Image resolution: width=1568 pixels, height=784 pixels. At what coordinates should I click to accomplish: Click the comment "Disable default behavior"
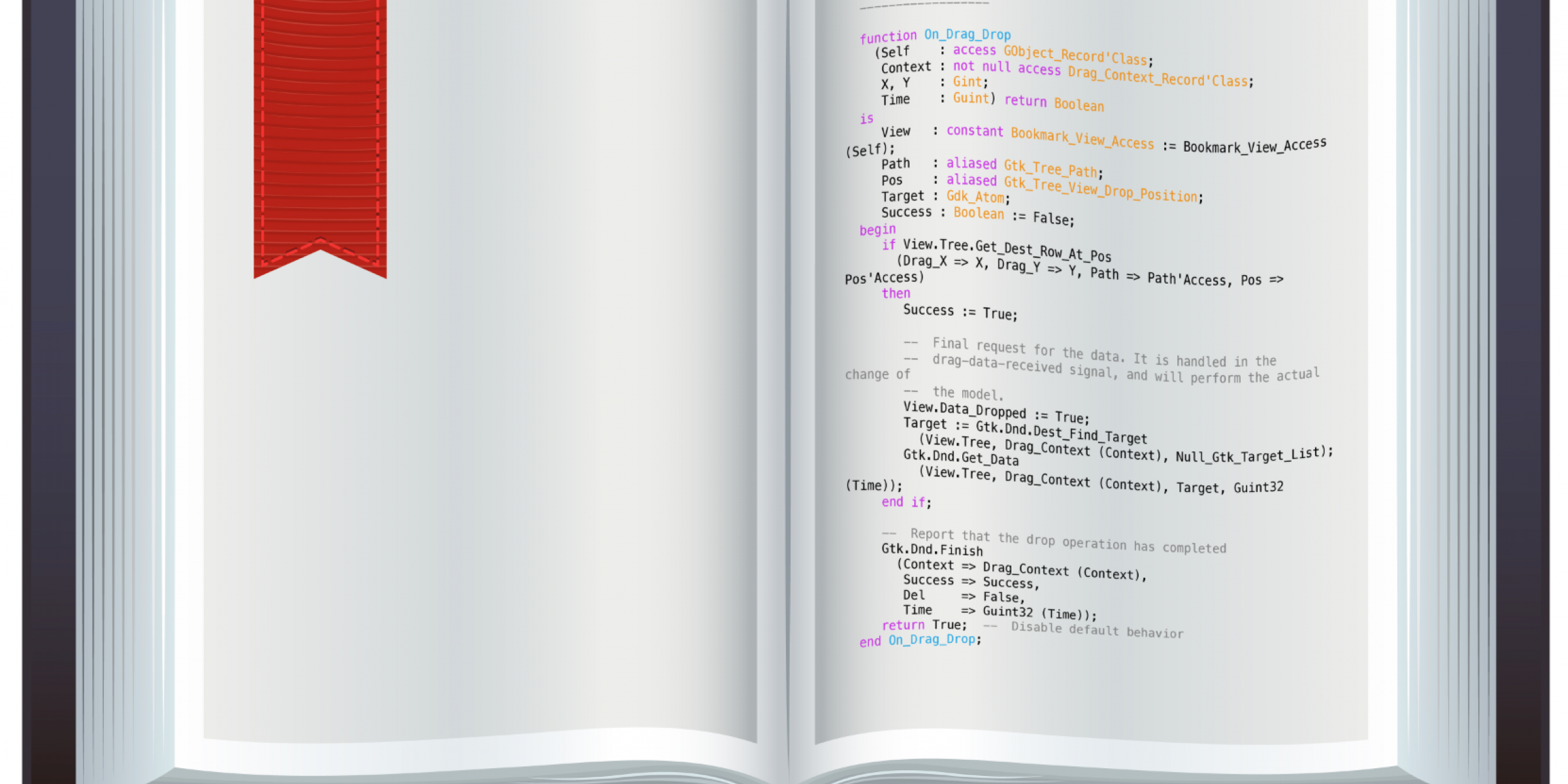point(1097,630)
